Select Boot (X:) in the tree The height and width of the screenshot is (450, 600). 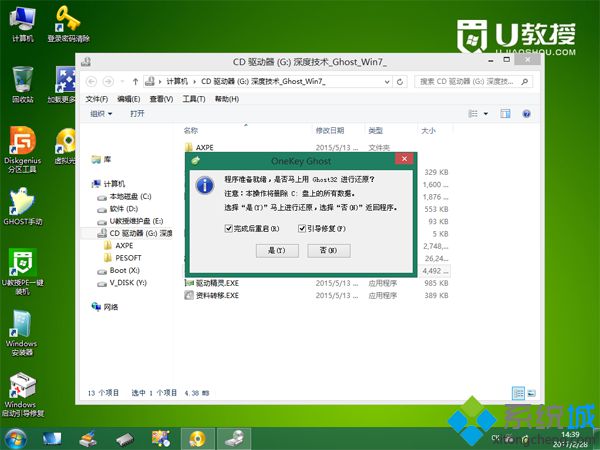click(x=119, y=271)
